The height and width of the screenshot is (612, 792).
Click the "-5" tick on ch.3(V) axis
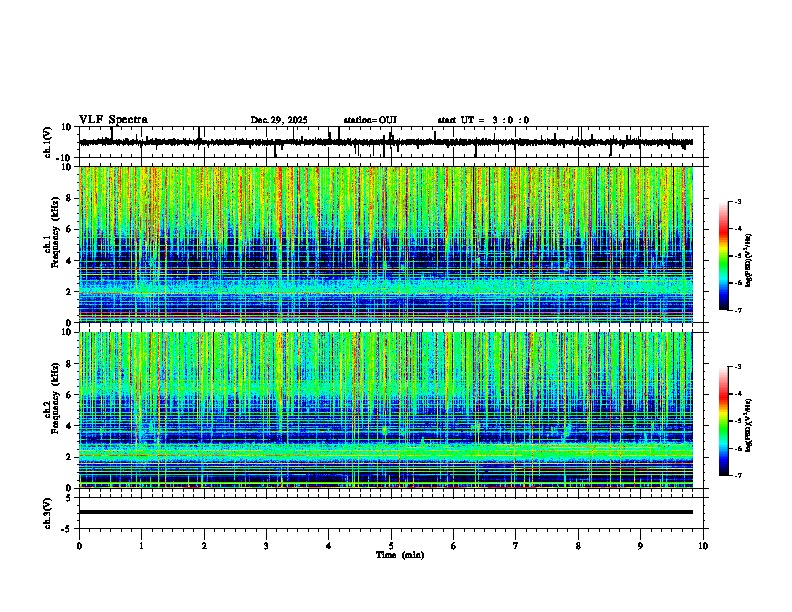pyautogui.click(x=67, y=529)
